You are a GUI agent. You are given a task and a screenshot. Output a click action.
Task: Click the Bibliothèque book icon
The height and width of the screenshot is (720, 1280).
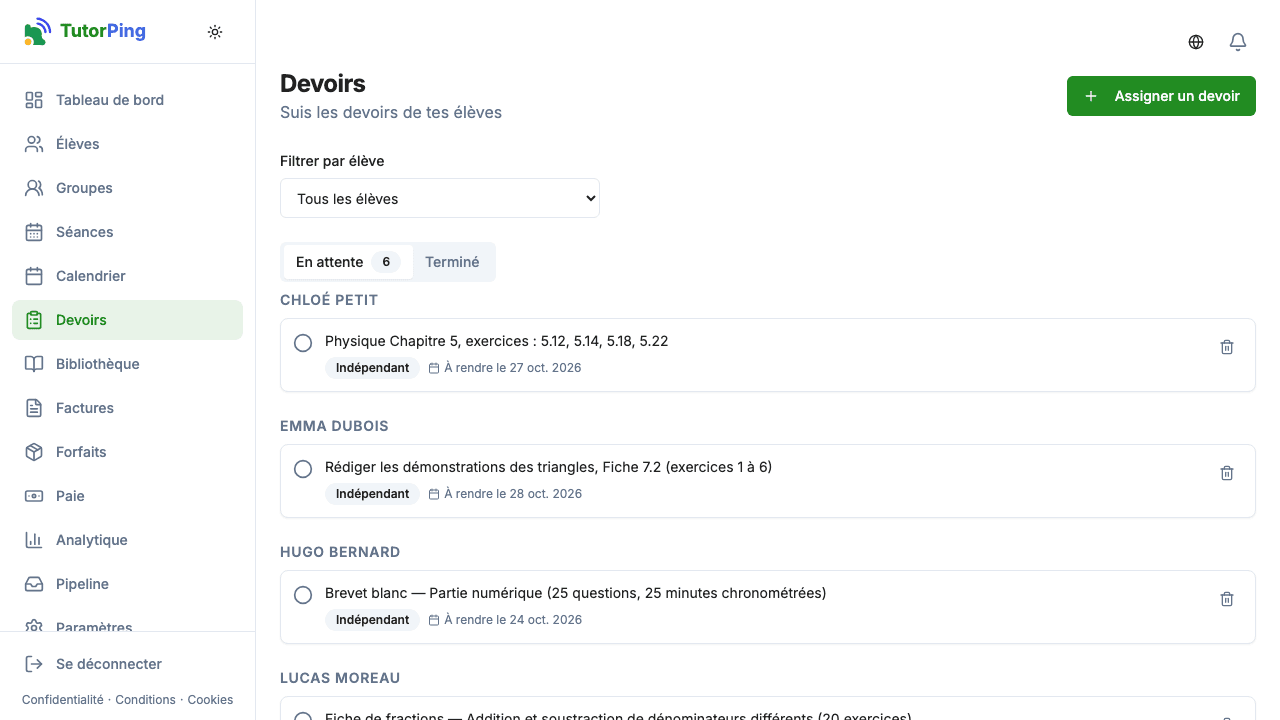(x=34, y=364)
